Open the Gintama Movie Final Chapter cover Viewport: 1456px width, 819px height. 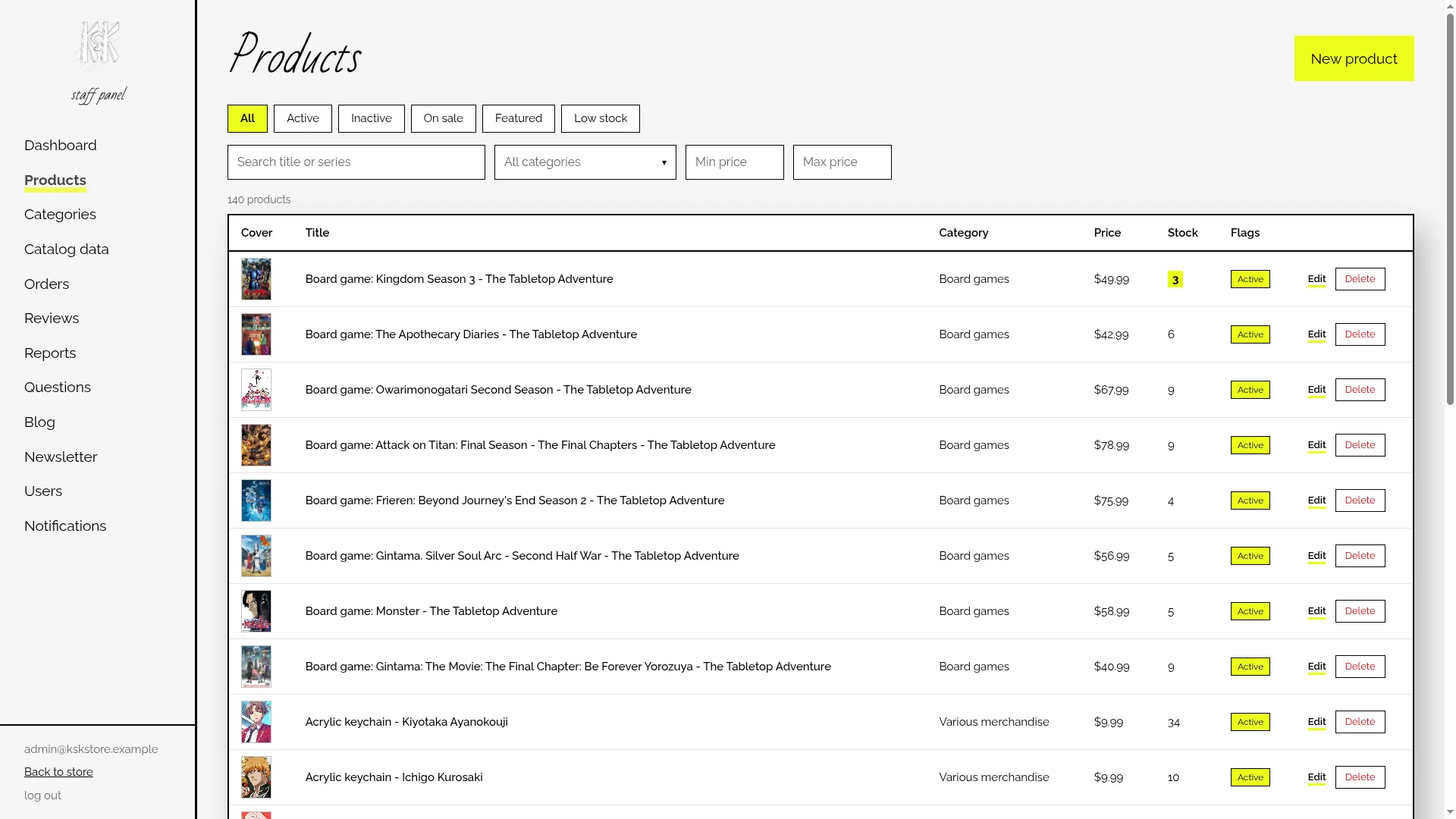click(256, 667)
